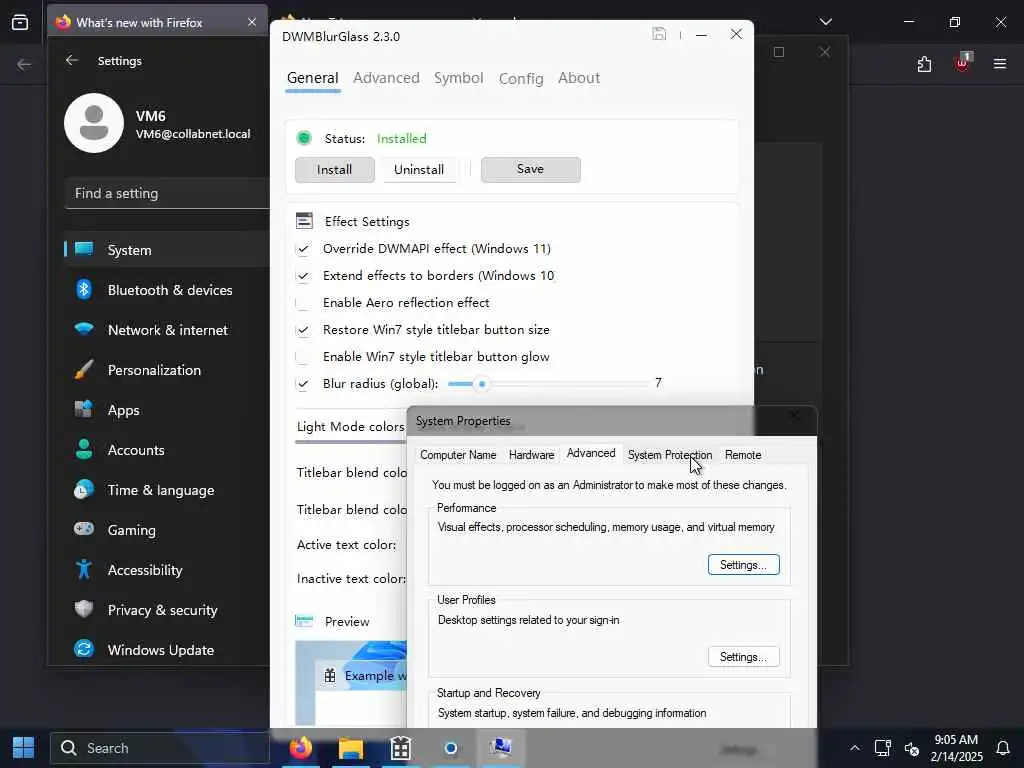Select the What's new with Firefox tab
The width and height of the screenshot is (1024, 768).
point(157,22)
